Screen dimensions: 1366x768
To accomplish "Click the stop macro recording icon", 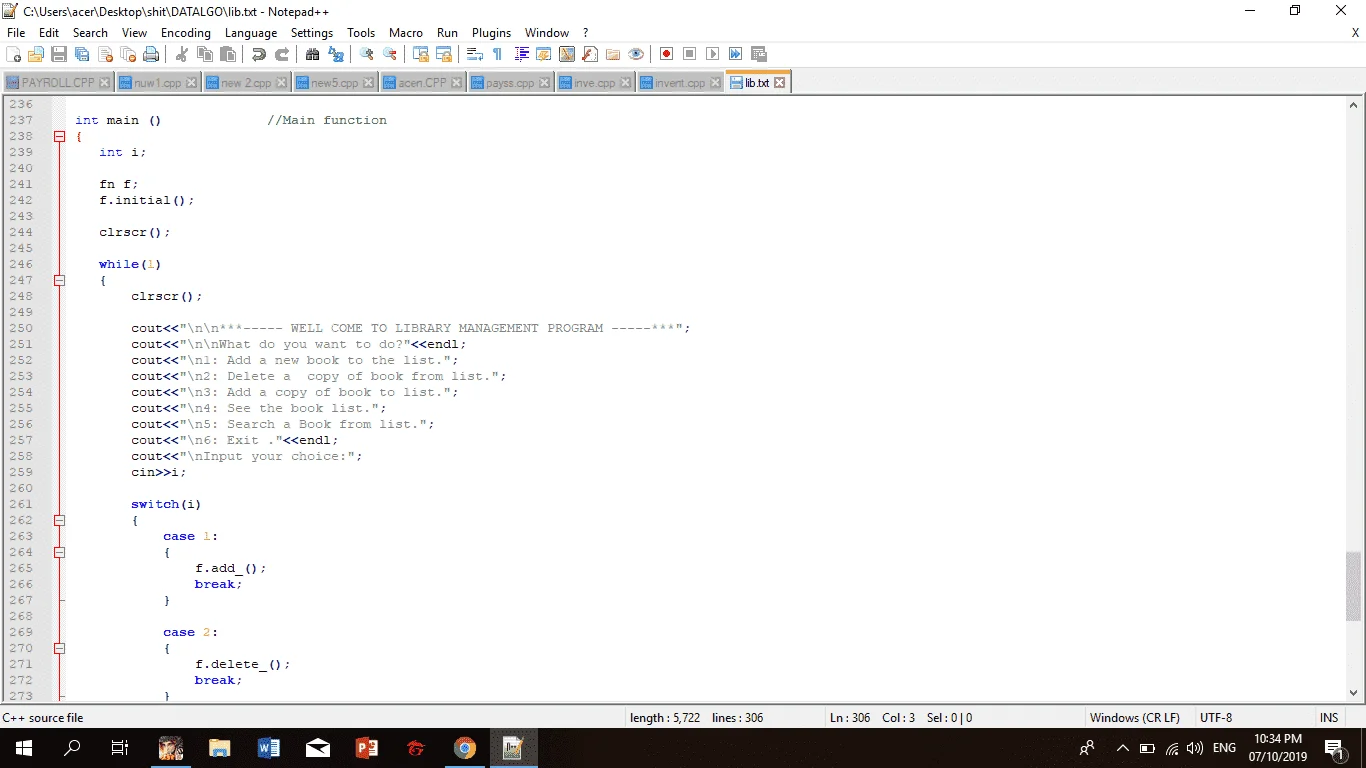I will coord(689,54).
